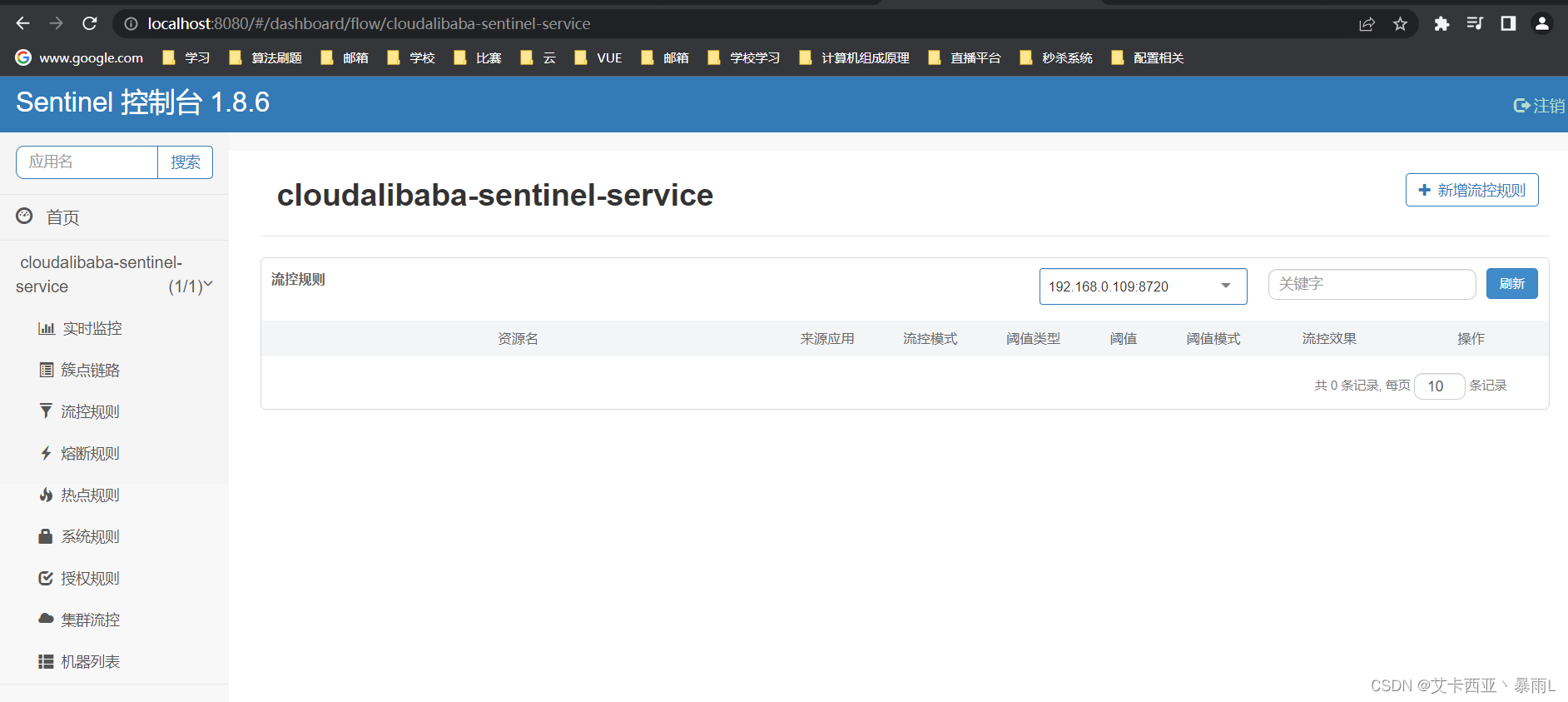The image size is (1568, 702).
Task: Open the 计算机组成原理 bookmark folder
Action: coord(854,57)
